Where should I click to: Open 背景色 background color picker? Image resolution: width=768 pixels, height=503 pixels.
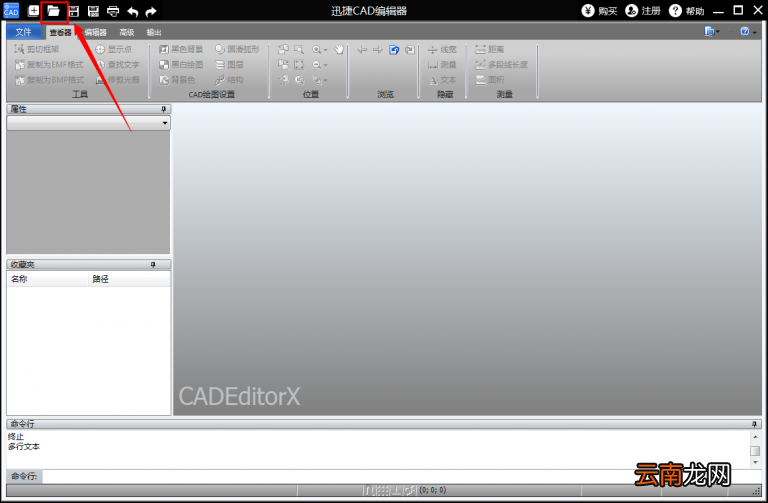pos(177,80)
